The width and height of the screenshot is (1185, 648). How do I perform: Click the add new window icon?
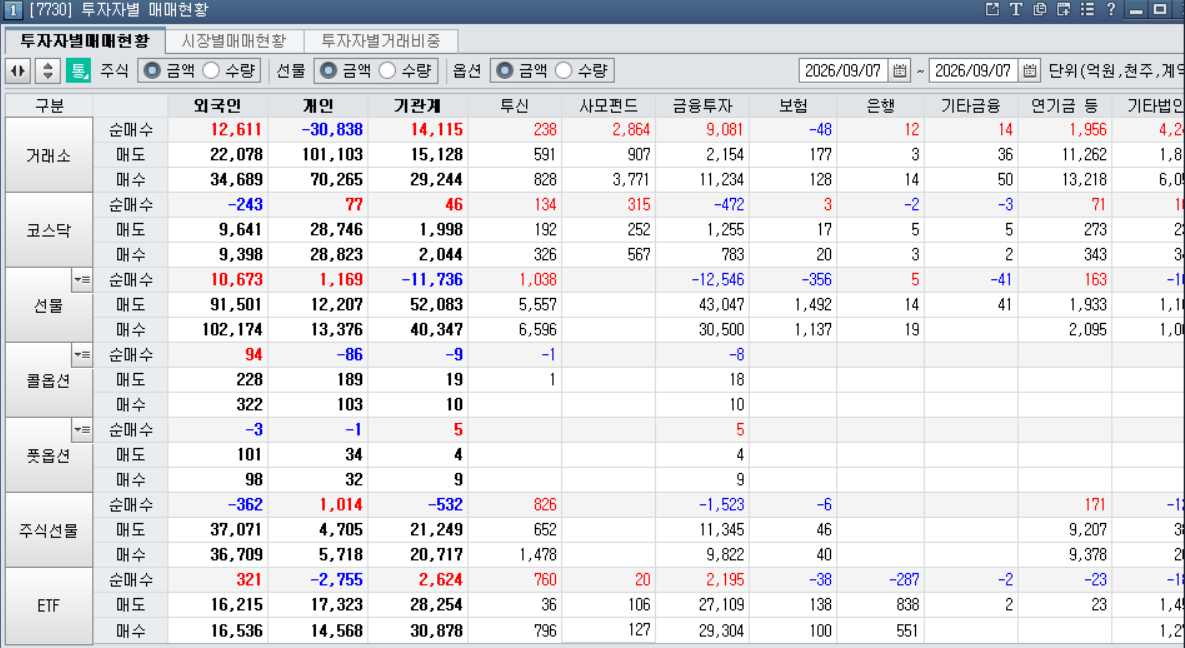tap(1063, 10)
